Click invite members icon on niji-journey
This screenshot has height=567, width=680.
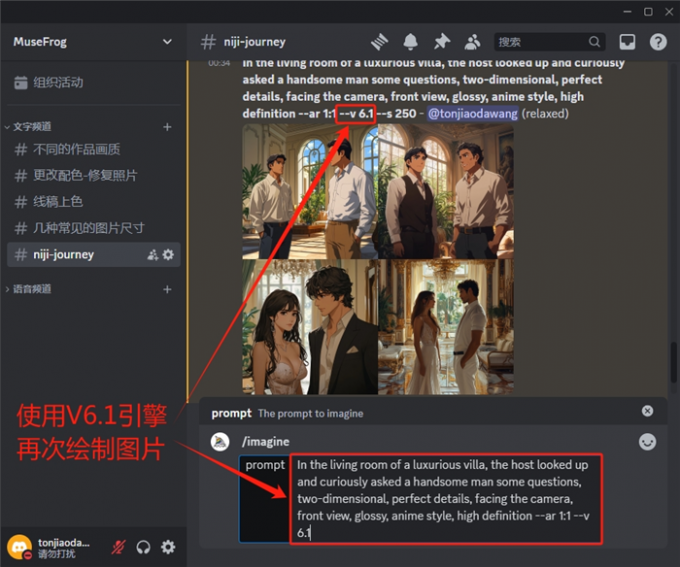[153, 255]
